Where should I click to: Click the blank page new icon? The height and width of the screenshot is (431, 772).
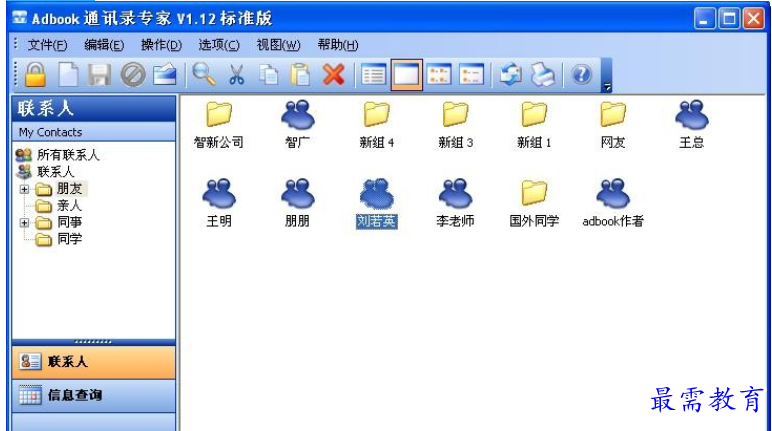click(x=68, y=75)
